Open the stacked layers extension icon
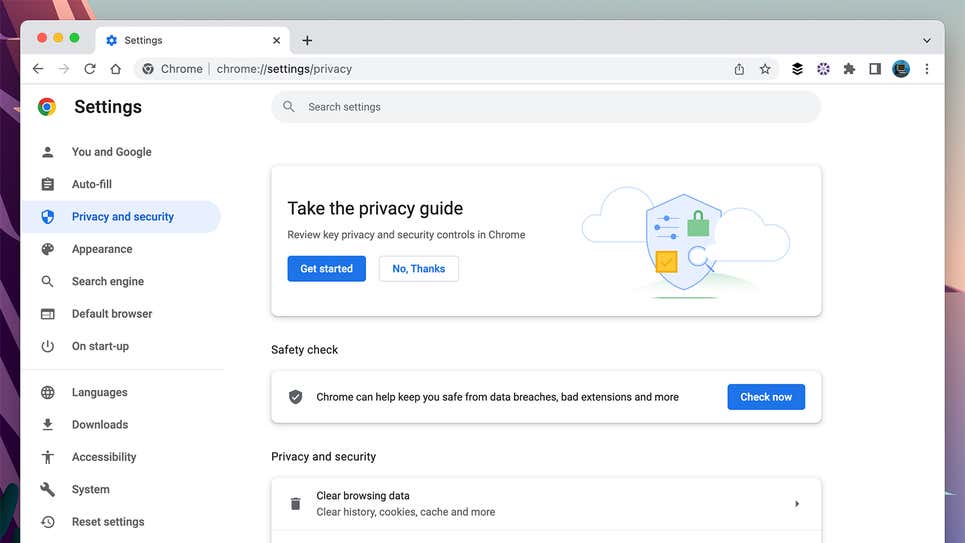Image resolution: width=965 pixels, height=543 pixels. pos(797,69)
